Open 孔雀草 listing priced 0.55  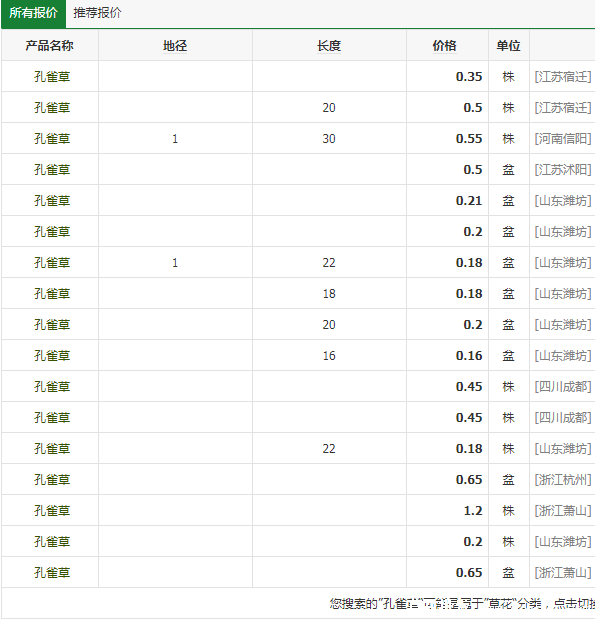point(52,139)
